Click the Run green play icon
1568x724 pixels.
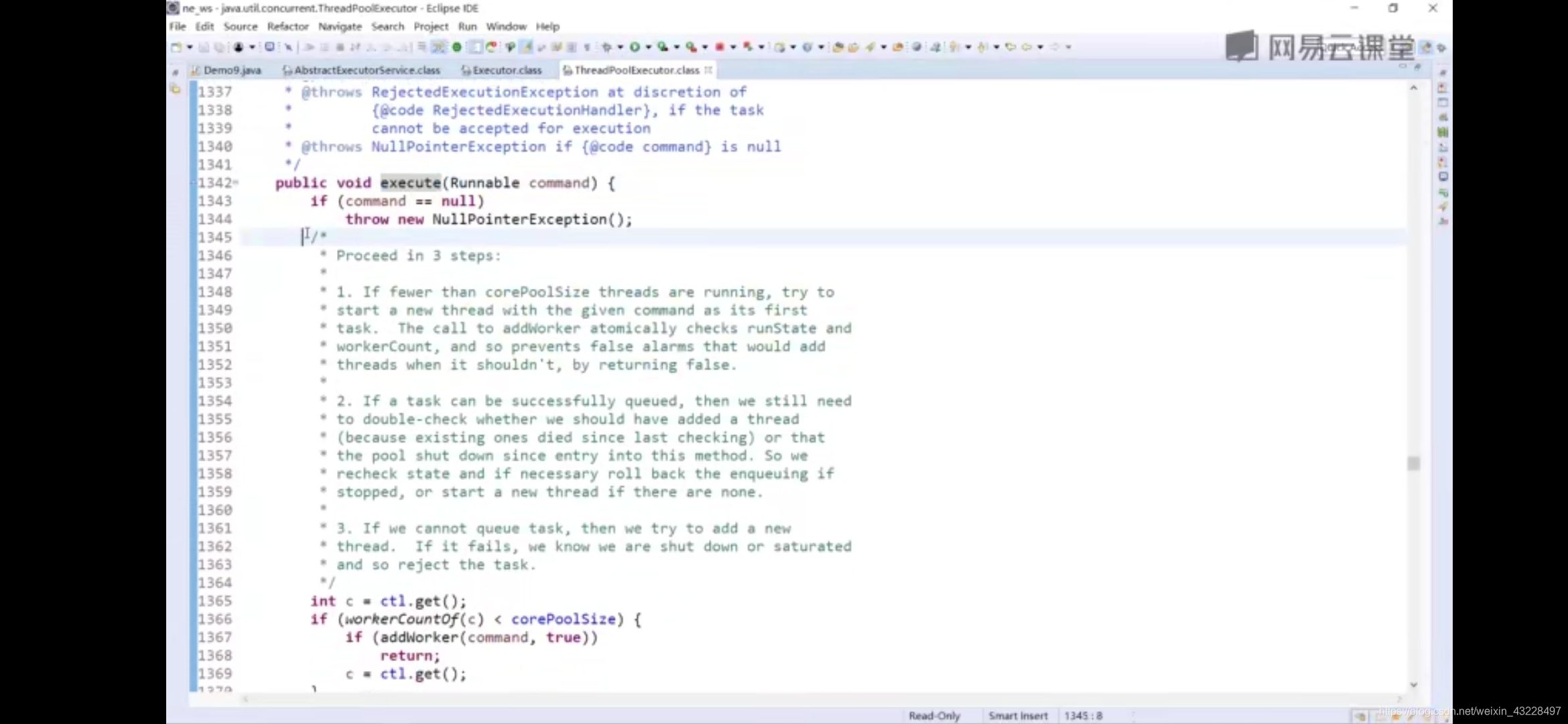635,47
